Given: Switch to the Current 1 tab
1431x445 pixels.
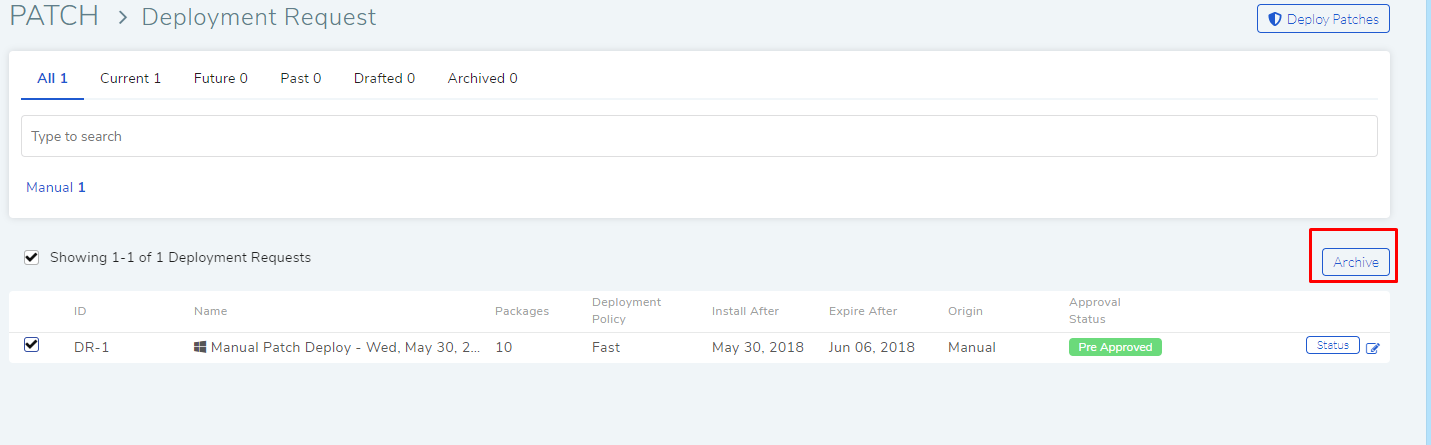Looking at the screenshot, I should 130,78.
